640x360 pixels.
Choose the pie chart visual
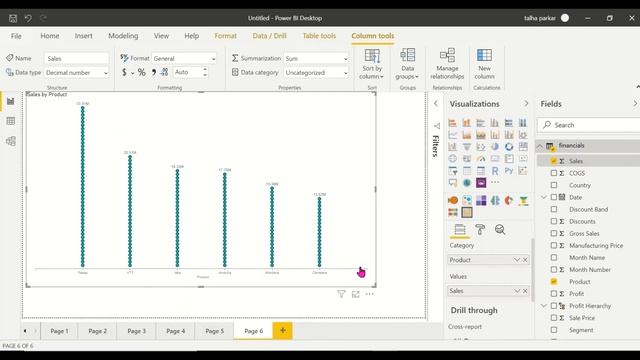pyautogui.click(x=495, y=147)
